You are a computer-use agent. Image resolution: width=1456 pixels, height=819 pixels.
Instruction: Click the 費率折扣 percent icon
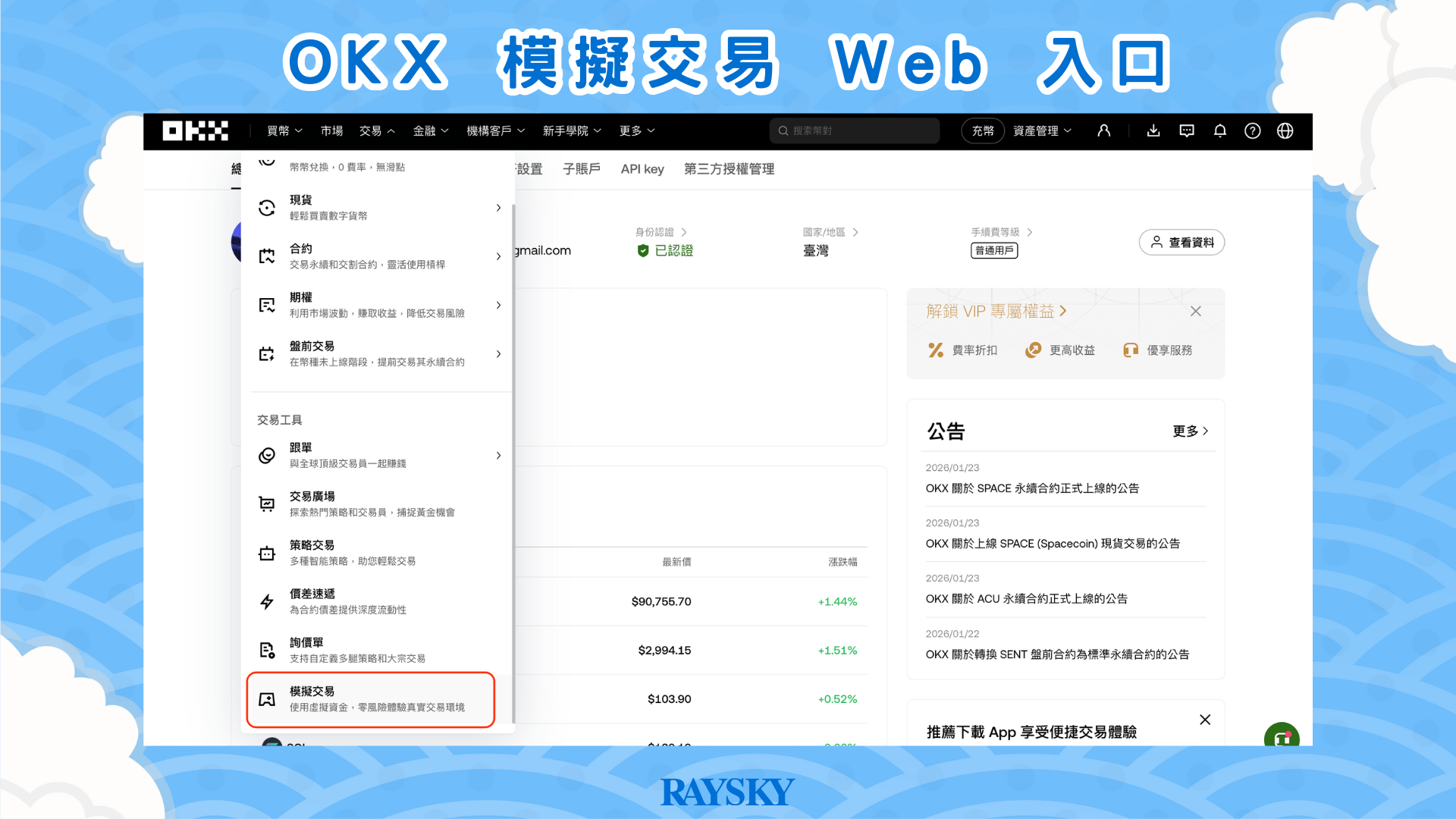(x=936, y=350)
